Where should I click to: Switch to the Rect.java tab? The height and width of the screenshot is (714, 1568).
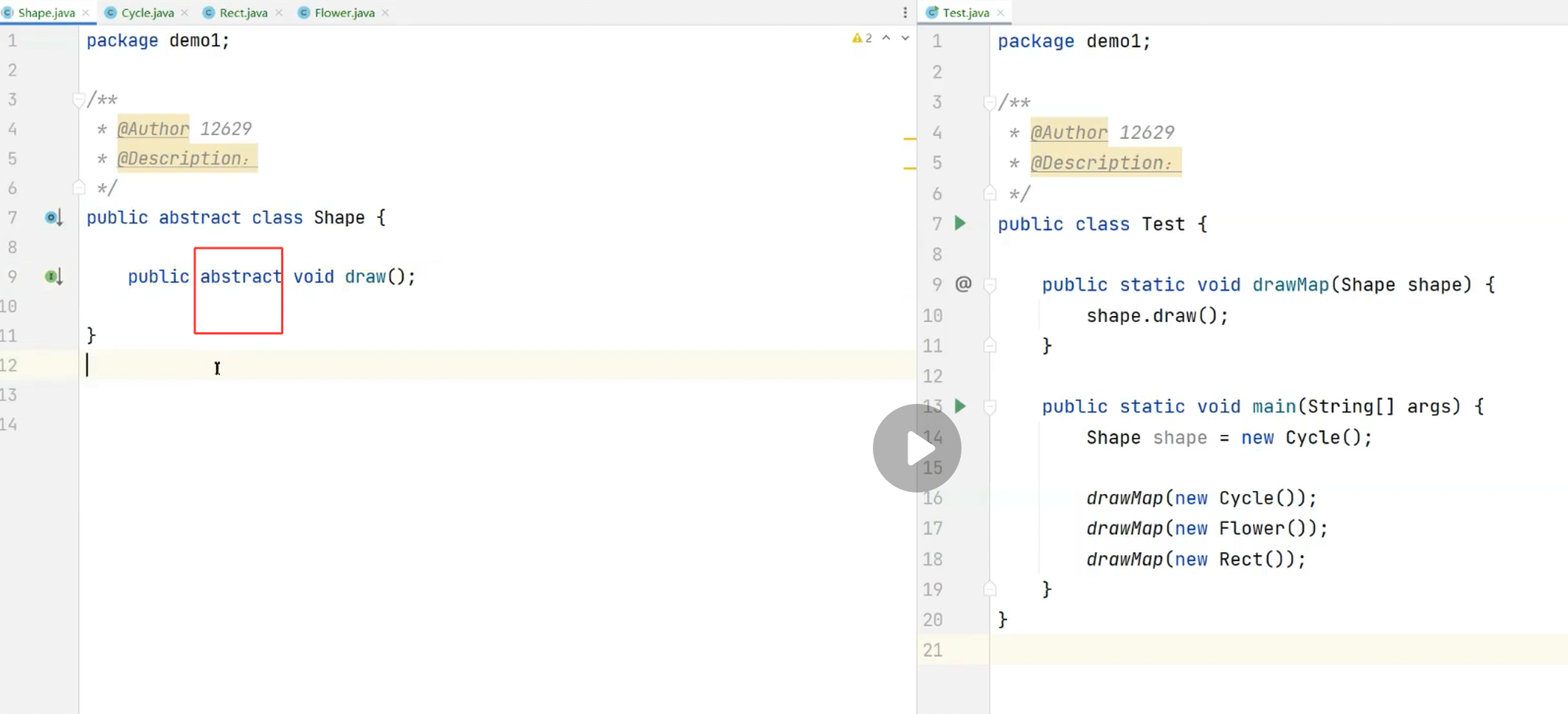pyautogui.click(x=243, y=13)
